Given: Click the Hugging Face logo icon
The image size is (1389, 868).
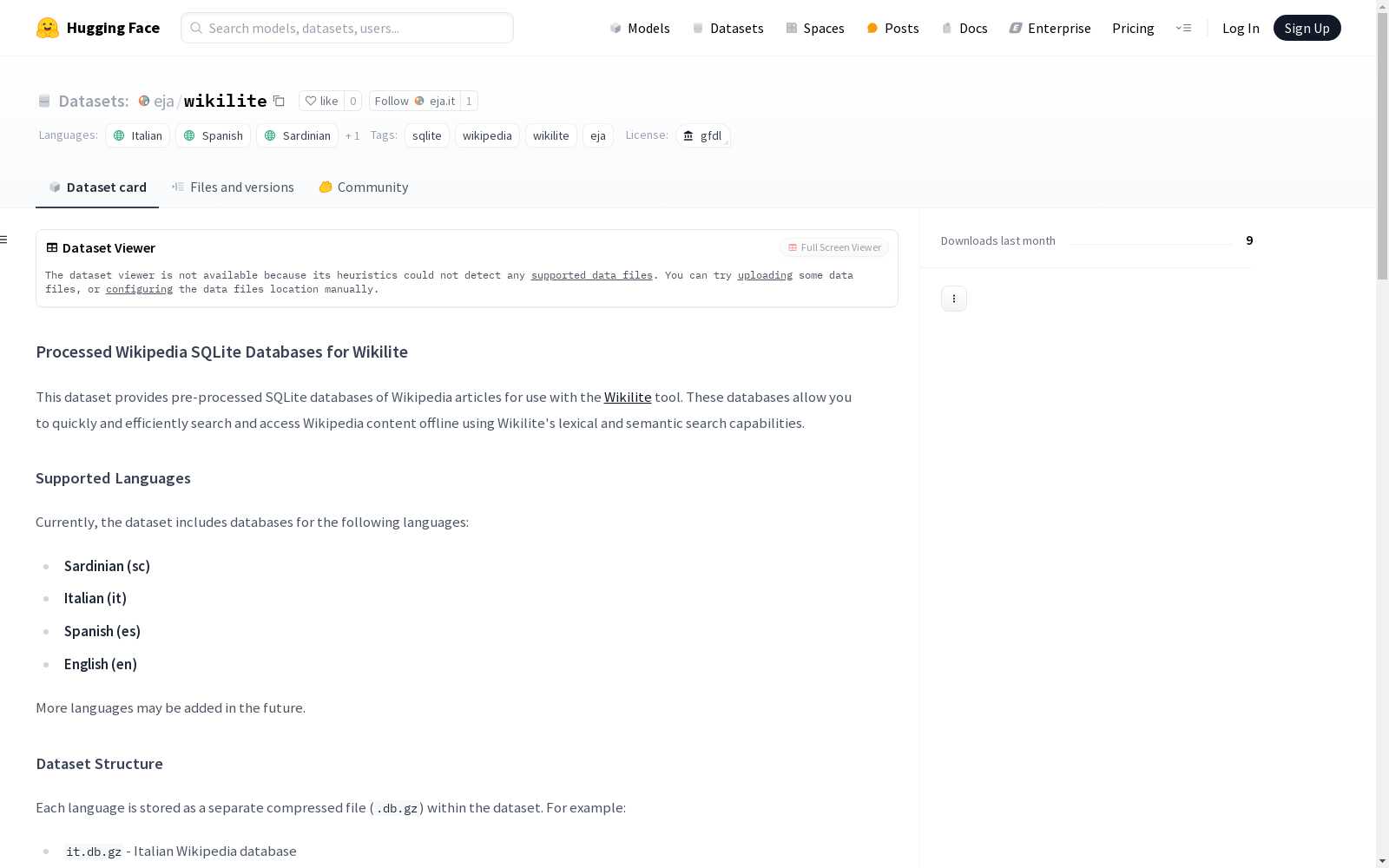Looking at the screenshot, I should tap(48, 28).
